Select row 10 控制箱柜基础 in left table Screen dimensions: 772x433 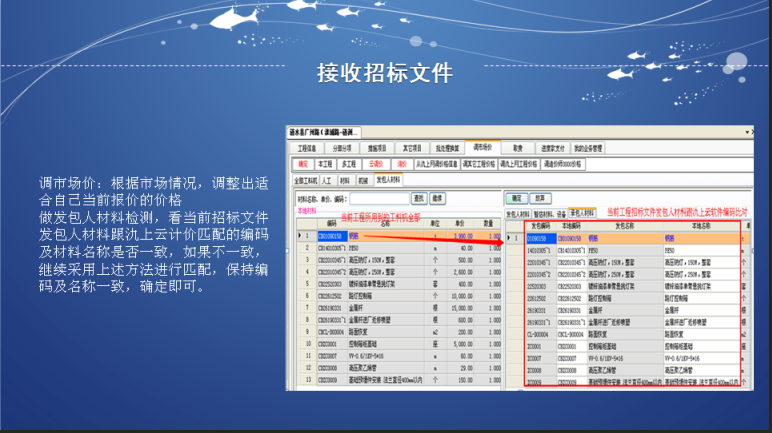tap(399, 344)
